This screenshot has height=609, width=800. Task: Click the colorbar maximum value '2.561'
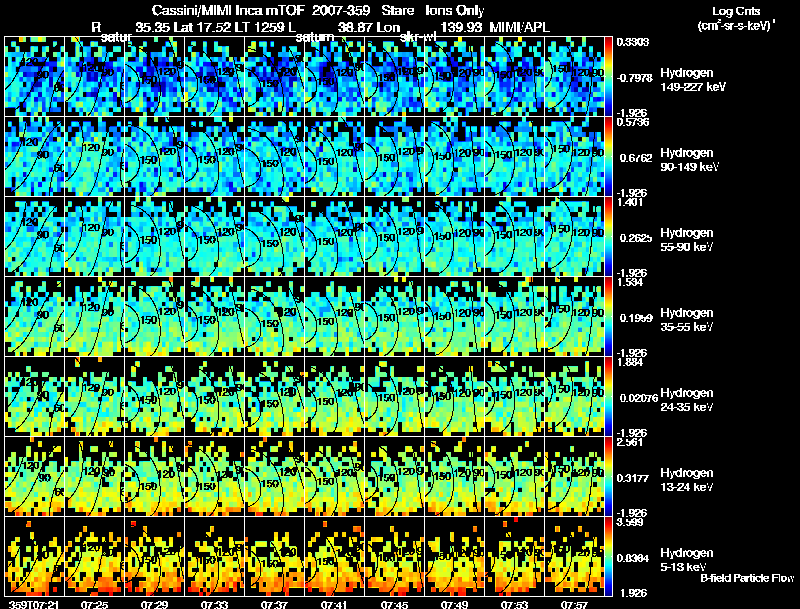(630, 442)
